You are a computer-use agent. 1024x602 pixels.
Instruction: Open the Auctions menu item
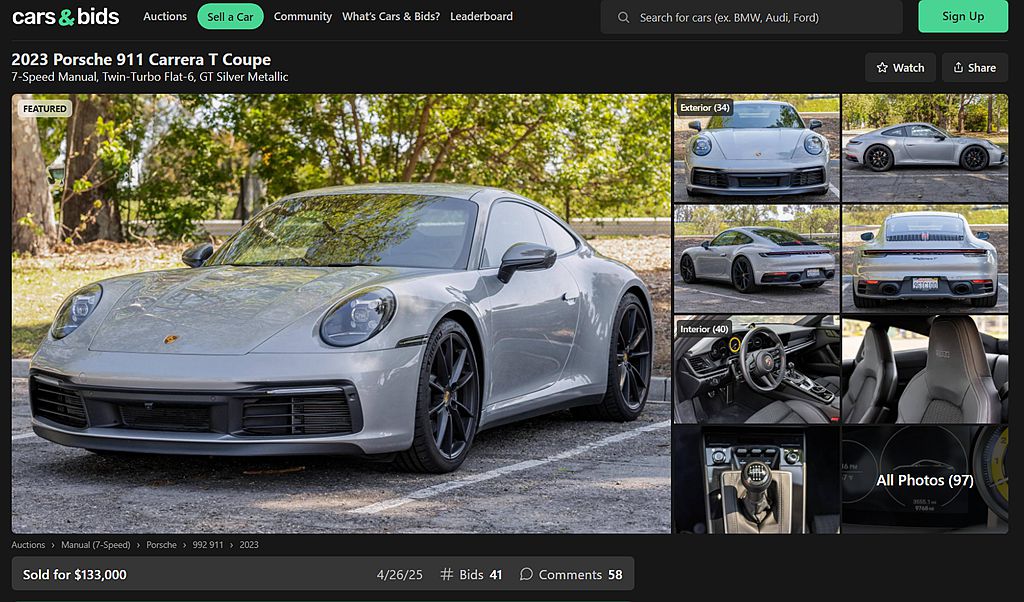[165, 16]
